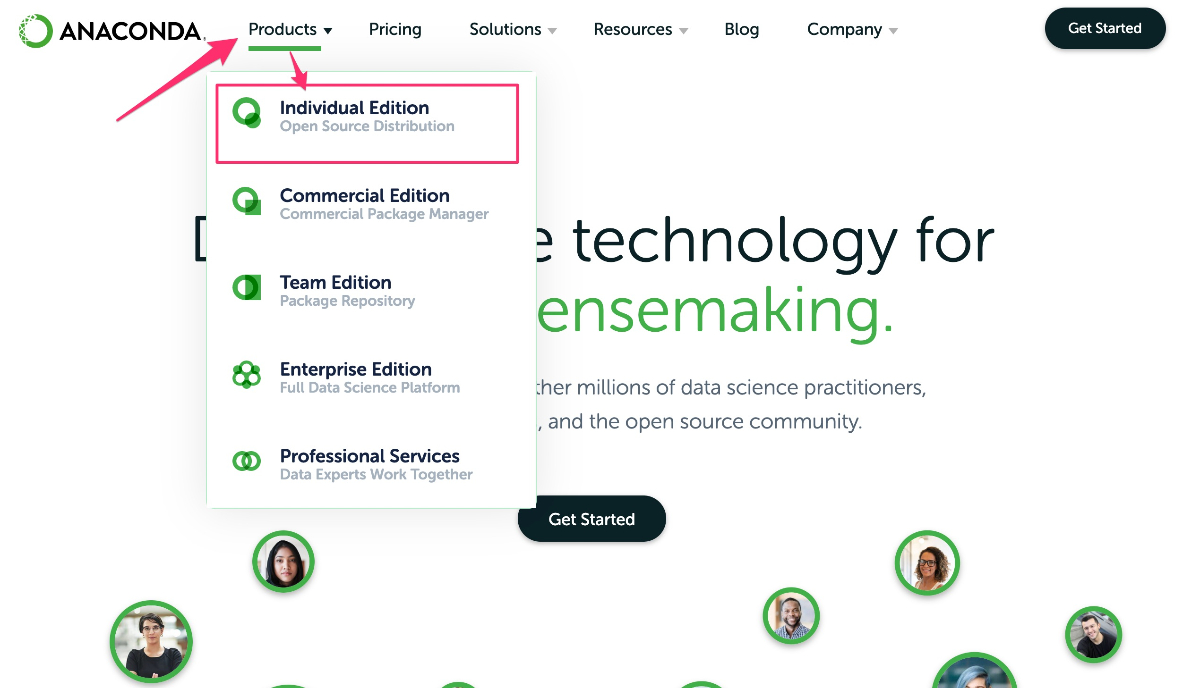Open the Products dropdown menu
Screen dimensions: 1200x688
tap(290, 30)
